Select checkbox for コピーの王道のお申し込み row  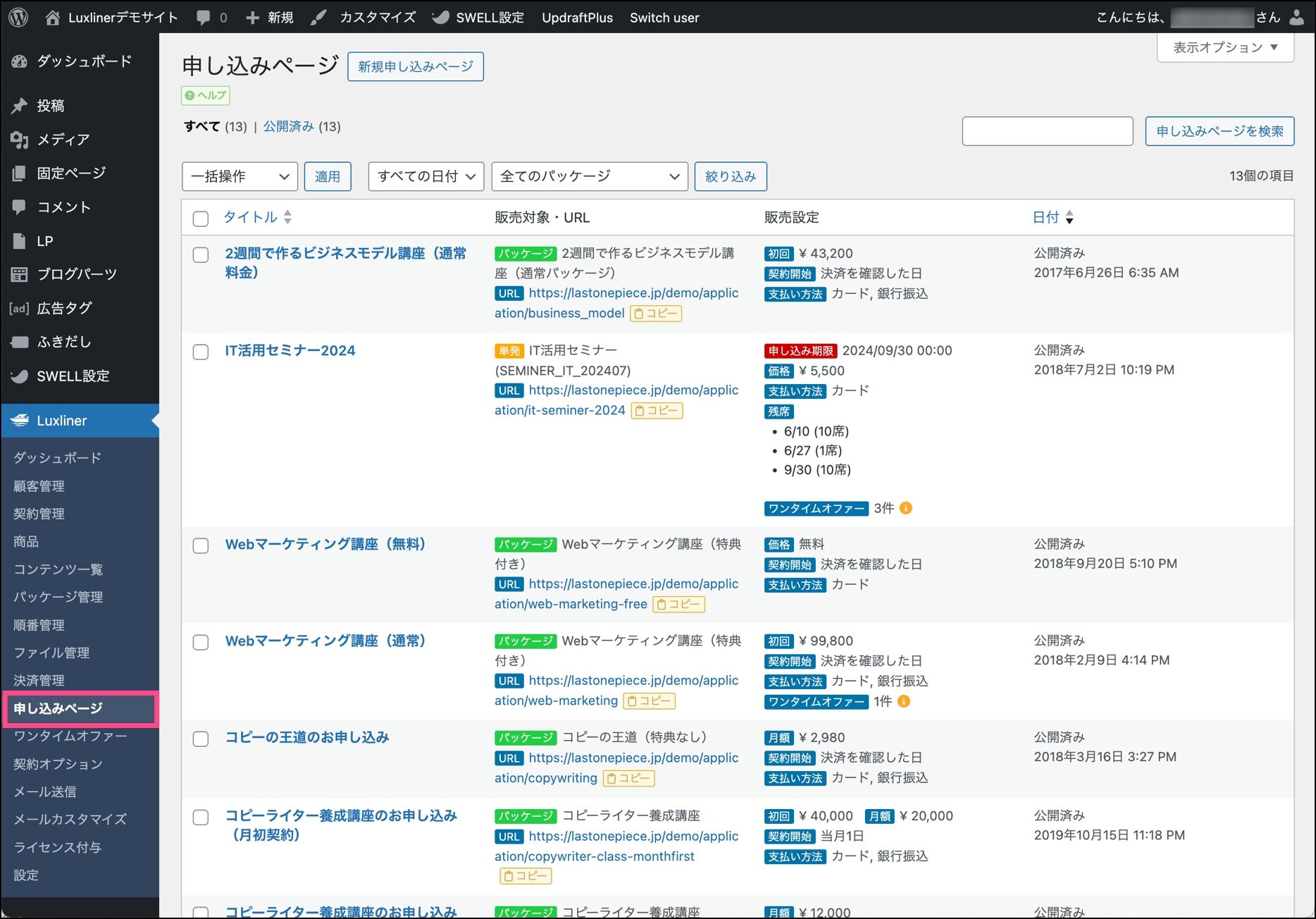(x=201, y=739)
